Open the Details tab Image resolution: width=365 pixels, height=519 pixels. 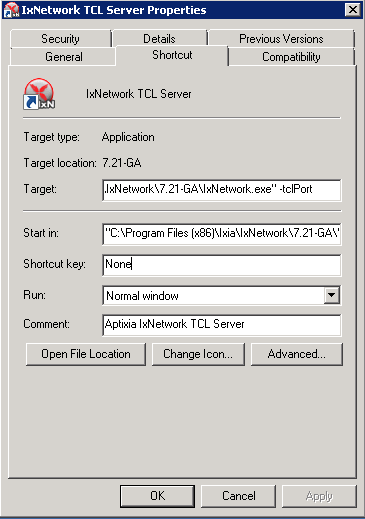[159, 39]
